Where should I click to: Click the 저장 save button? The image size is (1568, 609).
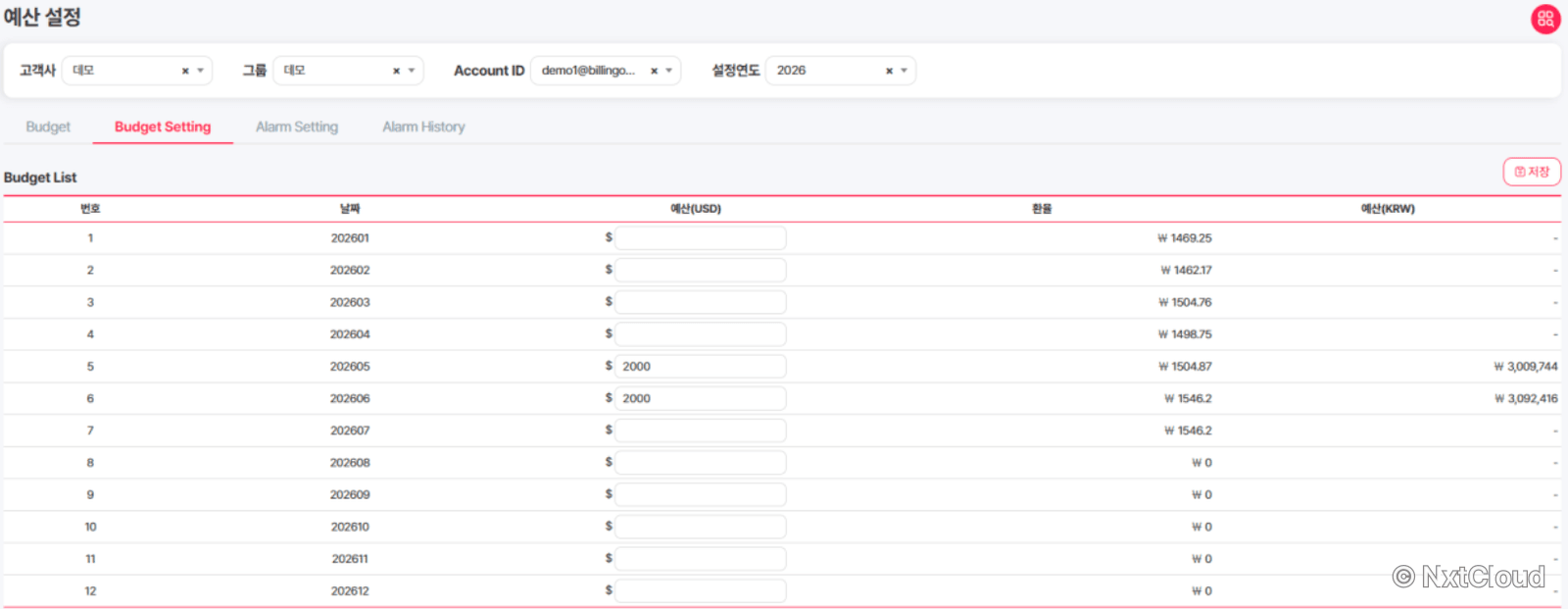1532,172
